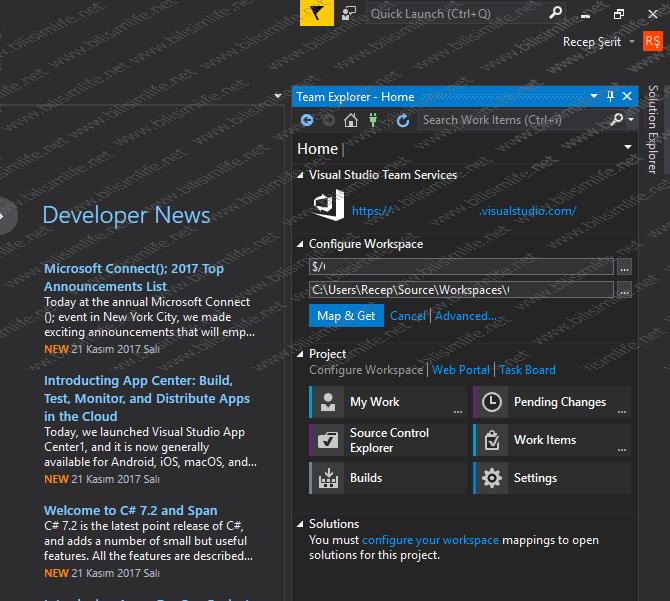Screen dimensions: 670x601
Task: Open Introducing App Center news article
Action: 147,399
